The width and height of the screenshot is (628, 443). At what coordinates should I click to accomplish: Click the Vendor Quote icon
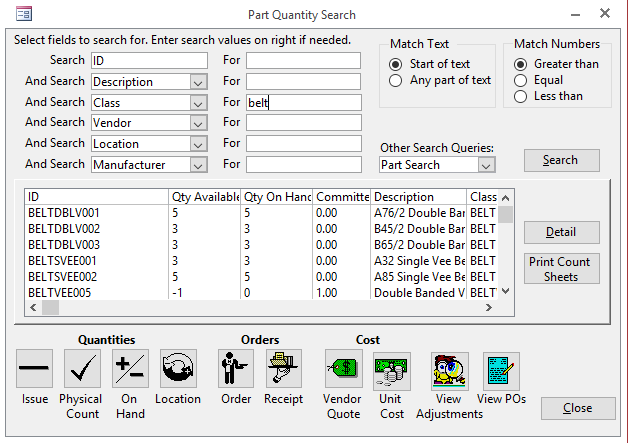(x=344, y=370)
